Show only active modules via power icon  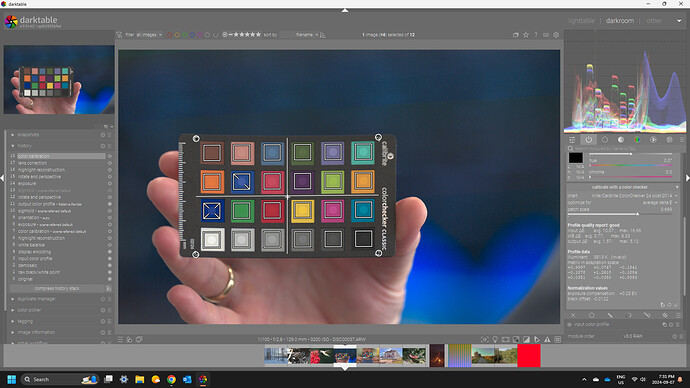[x=589, y=140]
